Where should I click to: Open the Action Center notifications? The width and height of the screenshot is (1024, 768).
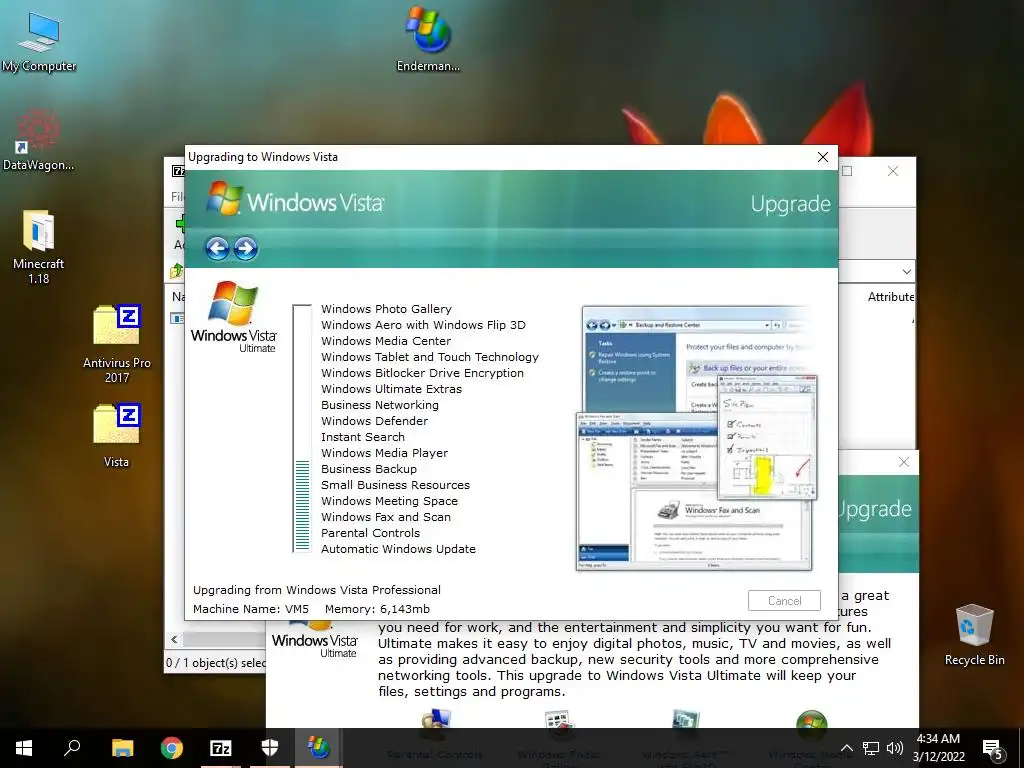click(993, 749)
